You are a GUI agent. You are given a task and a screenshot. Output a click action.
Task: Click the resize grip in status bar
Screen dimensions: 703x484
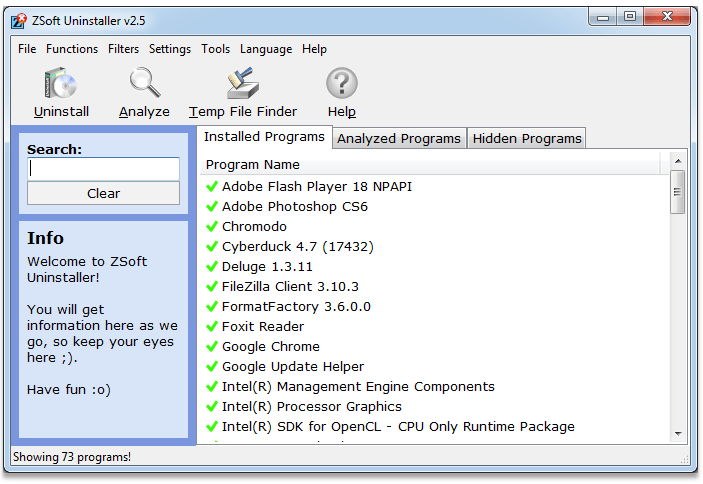pyautogui.click(x=684, y=459)
